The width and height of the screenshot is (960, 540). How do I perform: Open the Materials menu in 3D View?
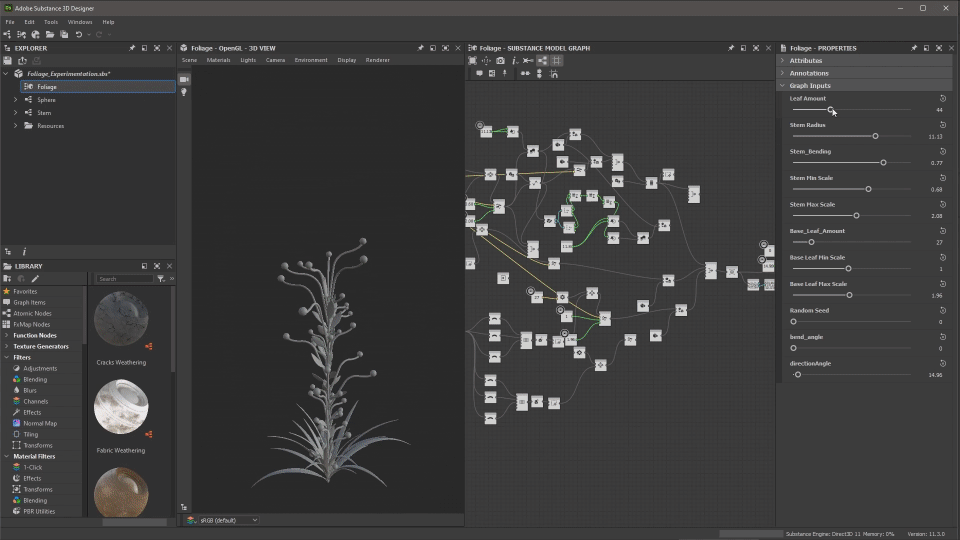point(219,60)
